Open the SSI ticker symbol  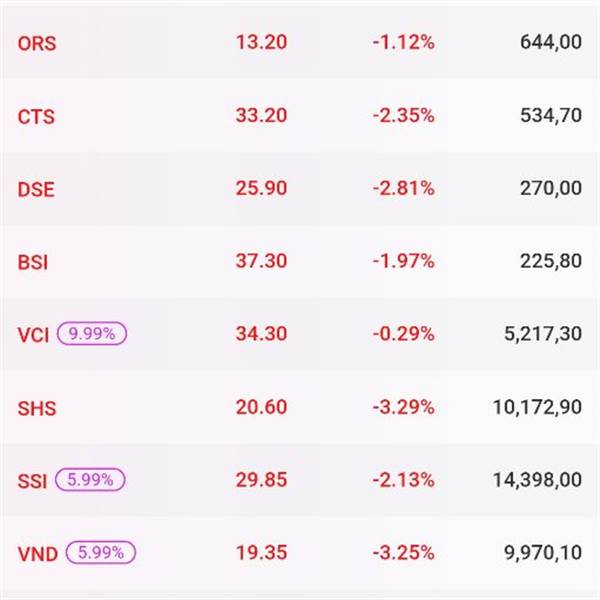point(32,480)
